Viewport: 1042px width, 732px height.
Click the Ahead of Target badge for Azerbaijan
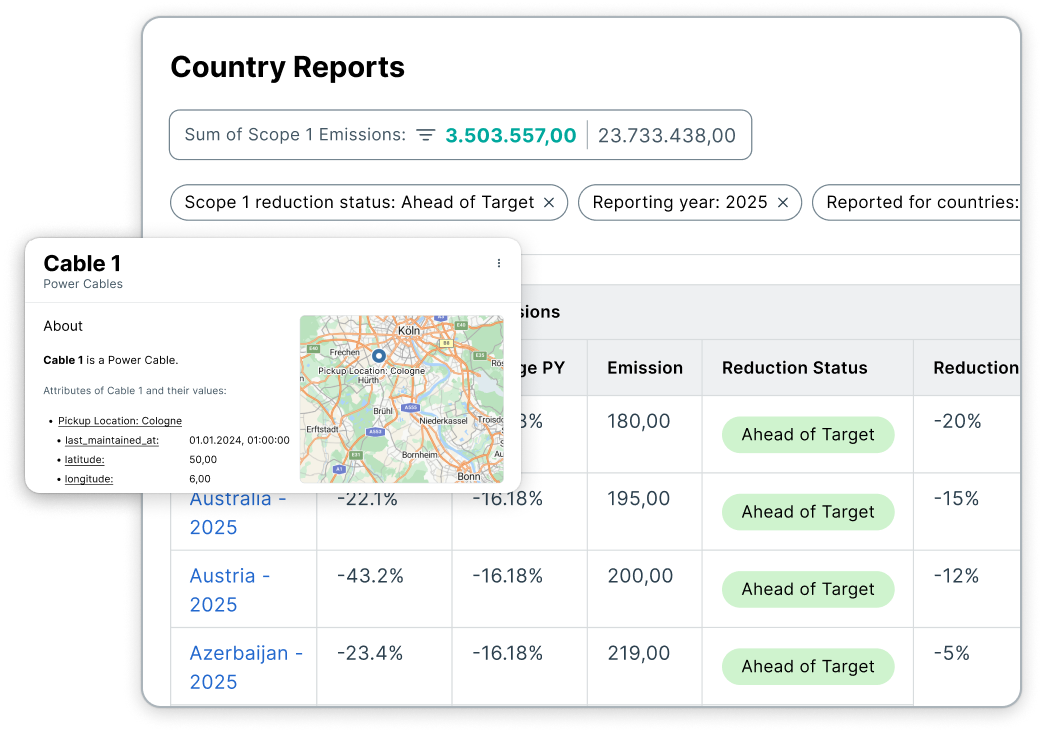[808, 666]
